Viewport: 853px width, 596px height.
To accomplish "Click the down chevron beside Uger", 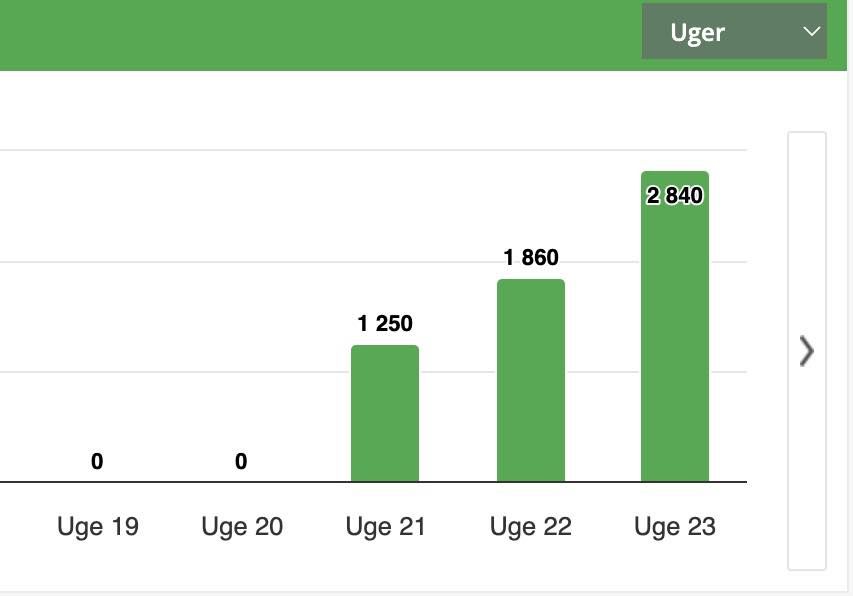I will 811,32.
